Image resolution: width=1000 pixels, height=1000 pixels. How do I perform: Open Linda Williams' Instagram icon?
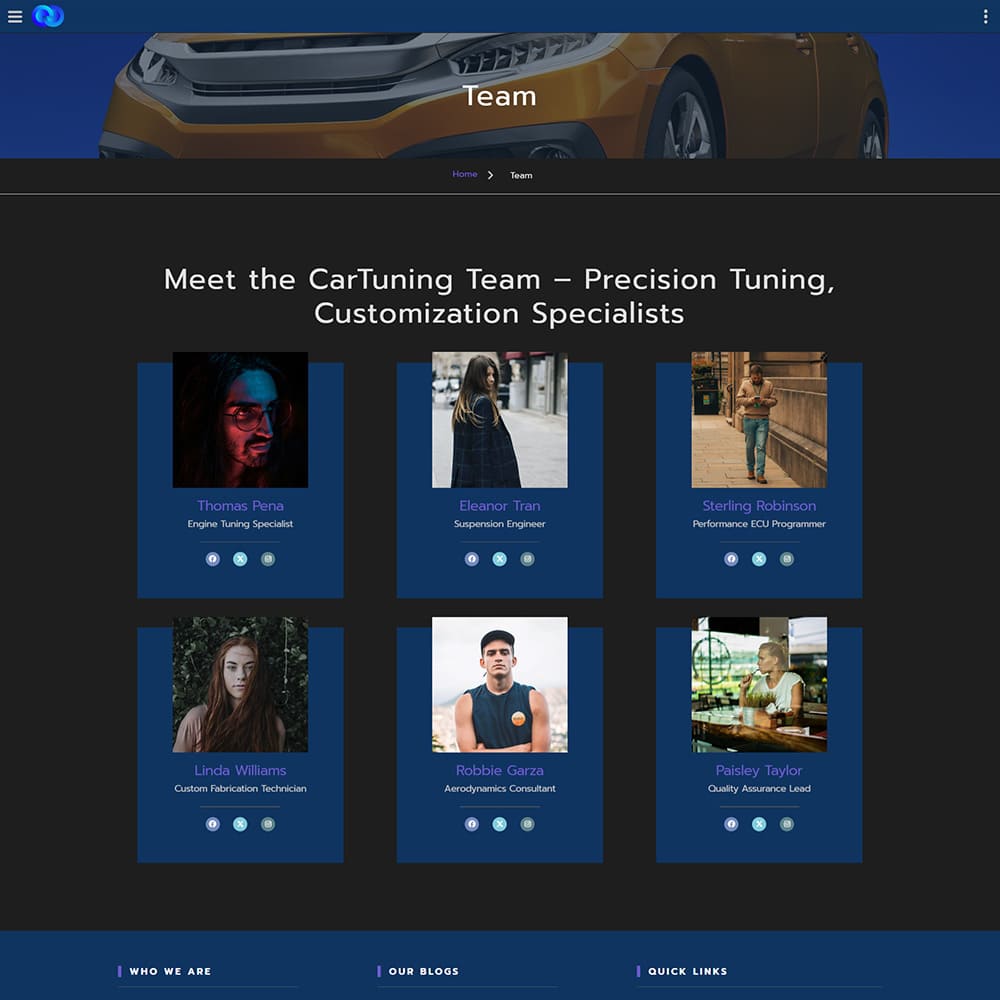pyautogui.click(x=268, y=824)
